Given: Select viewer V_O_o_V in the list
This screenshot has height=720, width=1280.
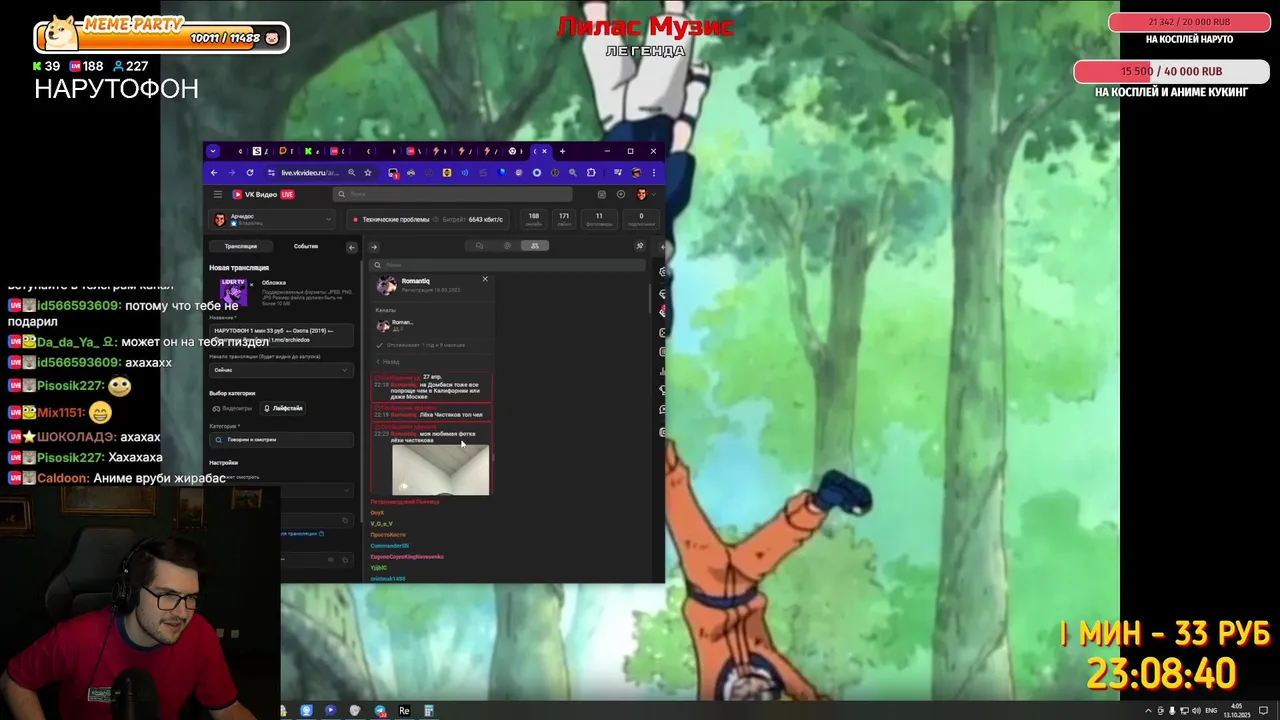Looking at the screenshot, I should coord(381,524).
